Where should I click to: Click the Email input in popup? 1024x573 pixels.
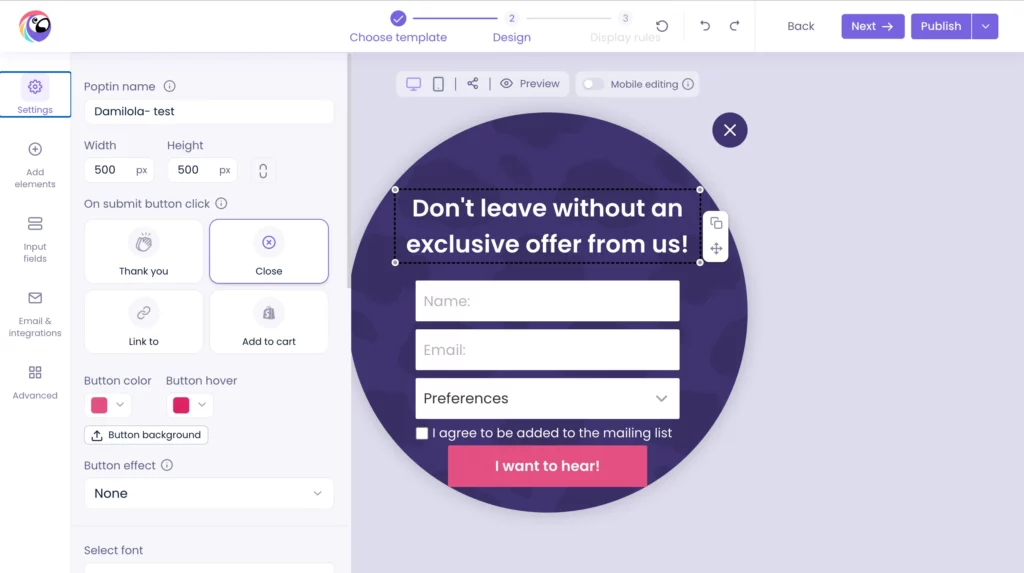(547, 350)
